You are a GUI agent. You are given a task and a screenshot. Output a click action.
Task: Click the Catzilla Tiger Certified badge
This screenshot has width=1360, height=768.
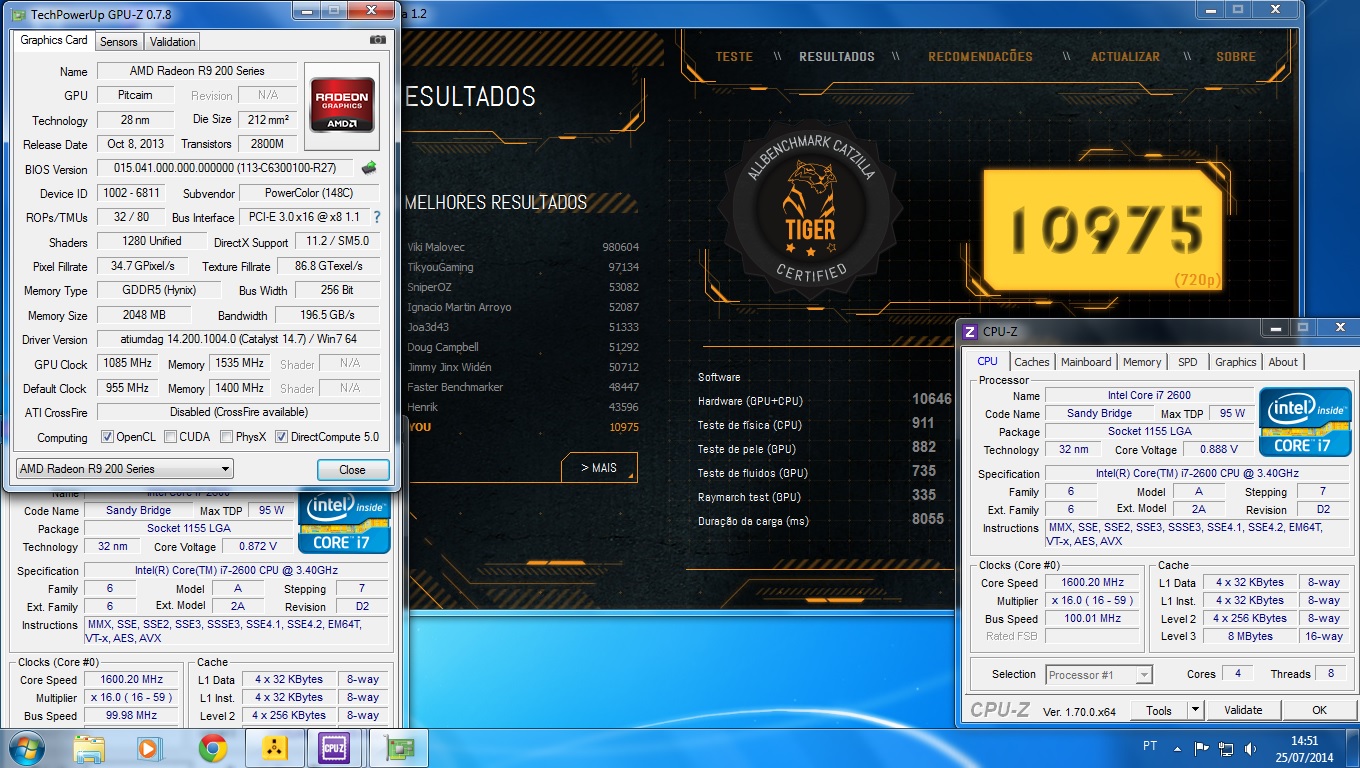coord(811,210)
